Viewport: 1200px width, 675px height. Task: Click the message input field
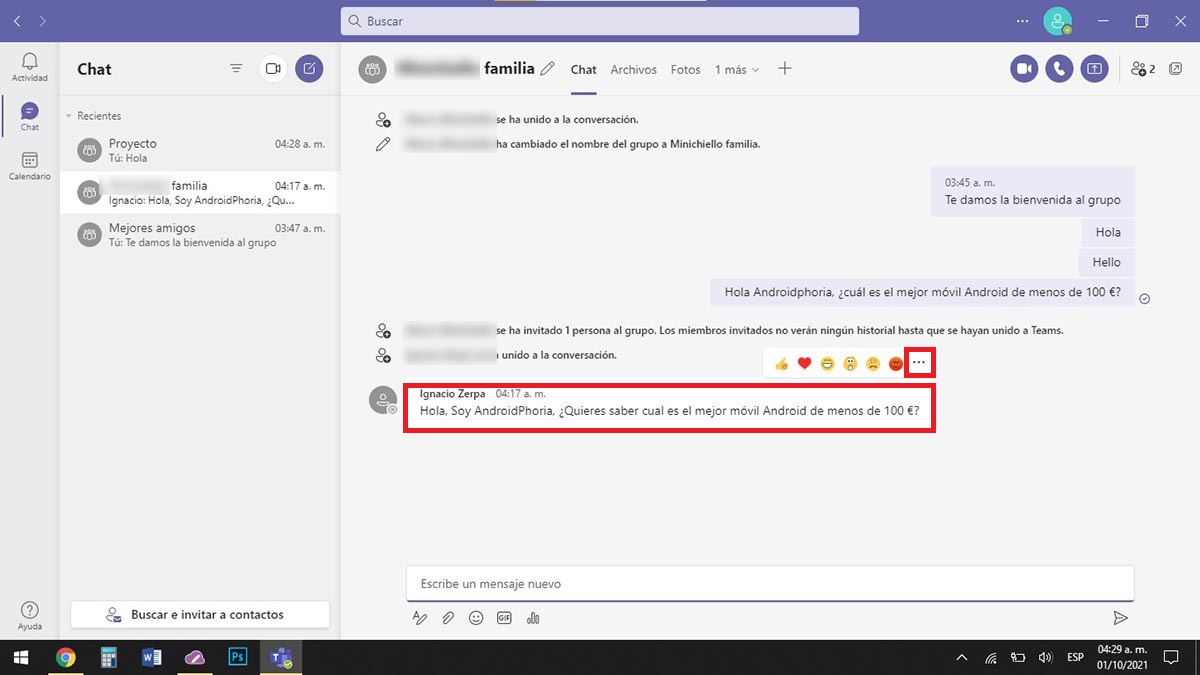click(770, 583)
